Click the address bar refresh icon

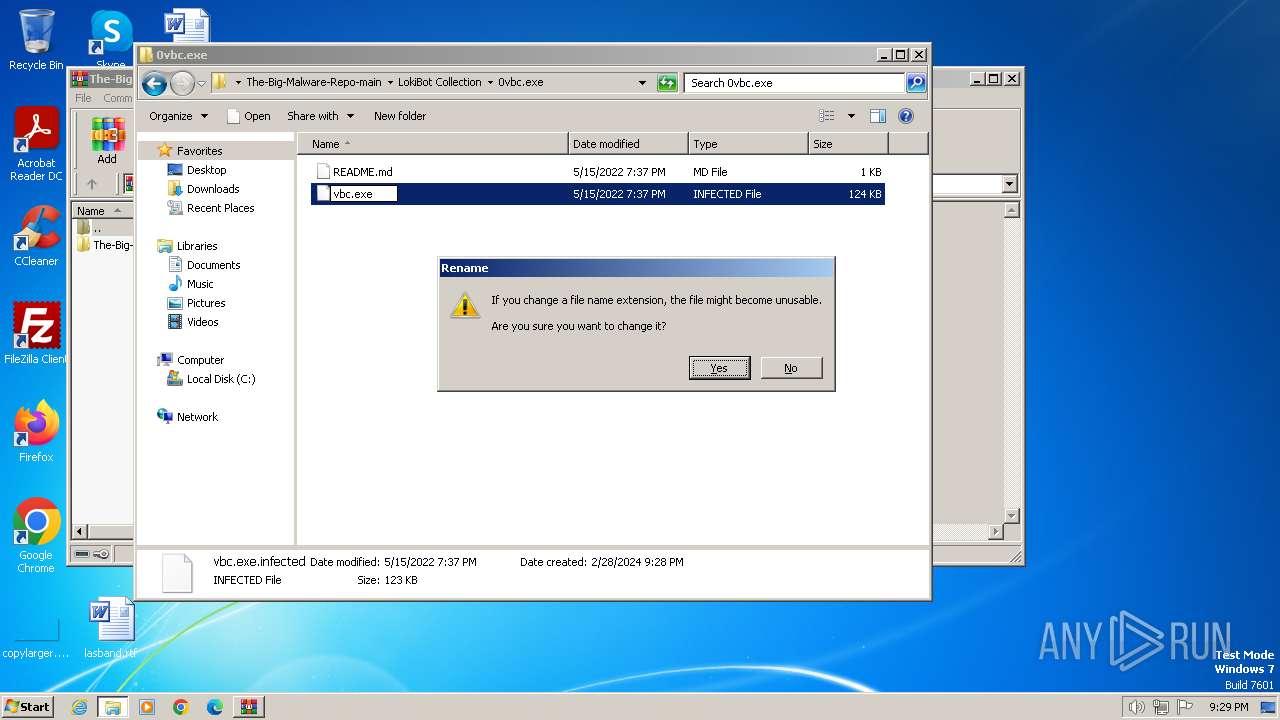(667, 83)
